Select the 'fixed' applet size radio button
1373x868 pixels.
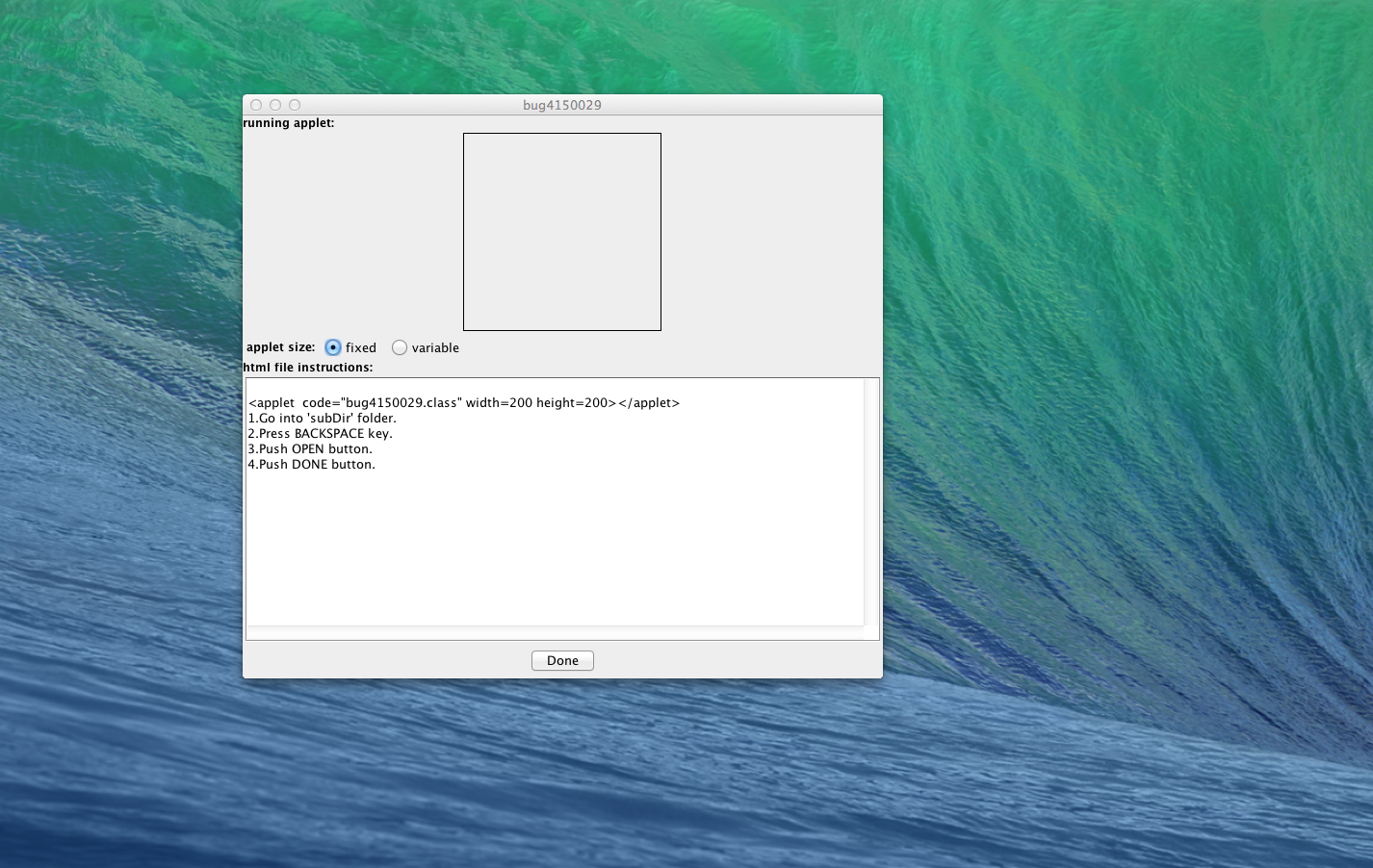333,347
